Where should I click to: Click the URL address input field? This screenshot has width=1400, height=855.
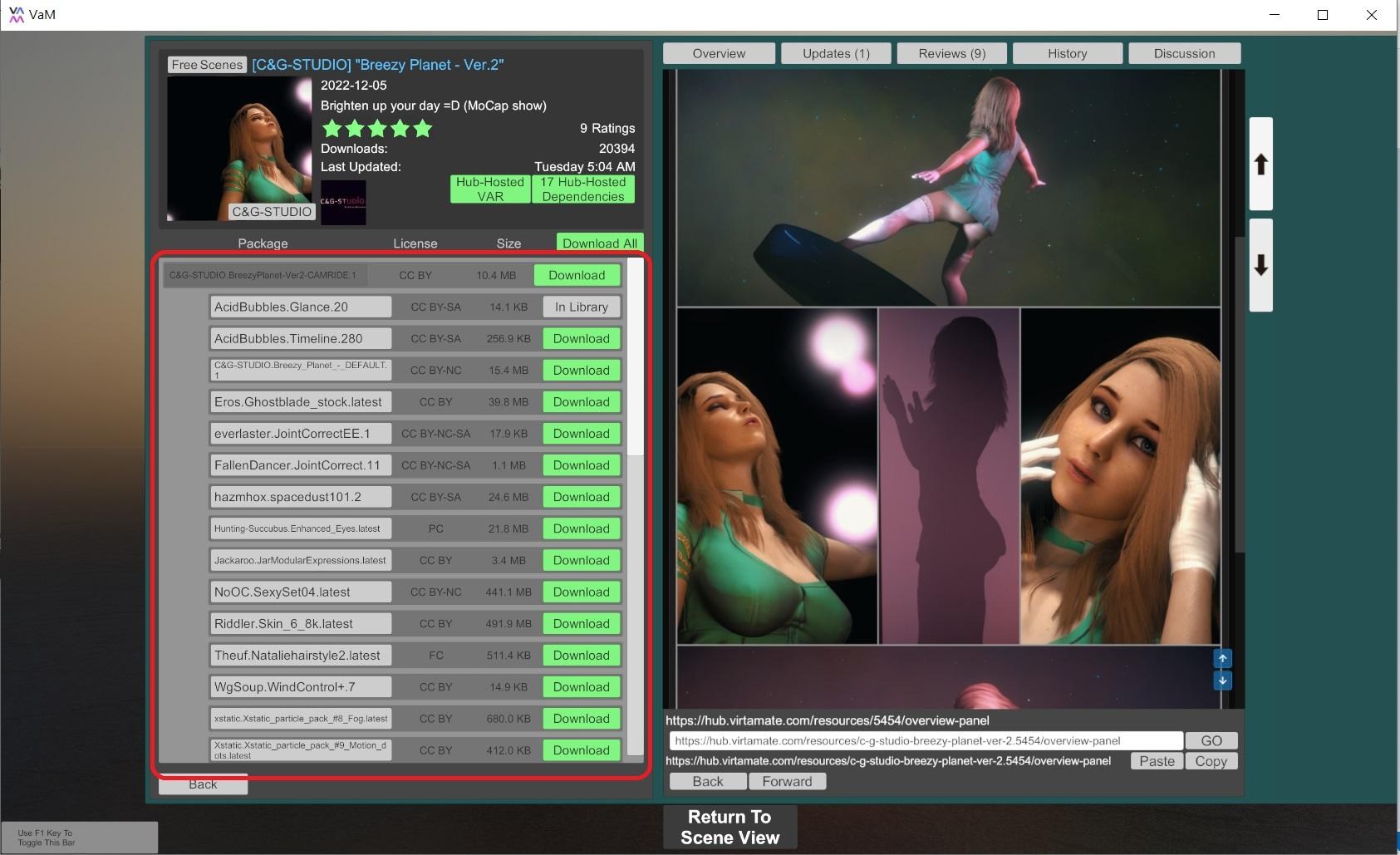926,740
